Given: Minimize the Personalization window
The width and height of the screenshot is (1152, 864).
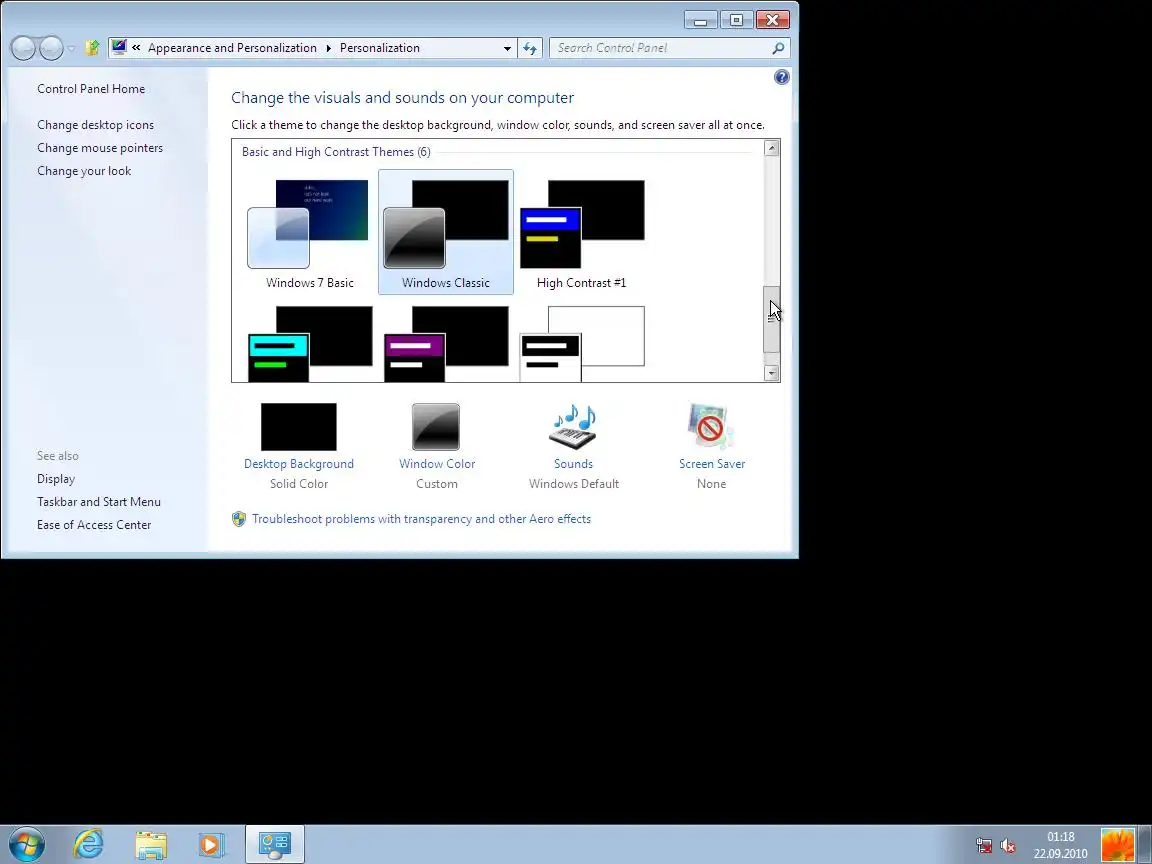Looking at the screenshot, I should pos(700,21).
